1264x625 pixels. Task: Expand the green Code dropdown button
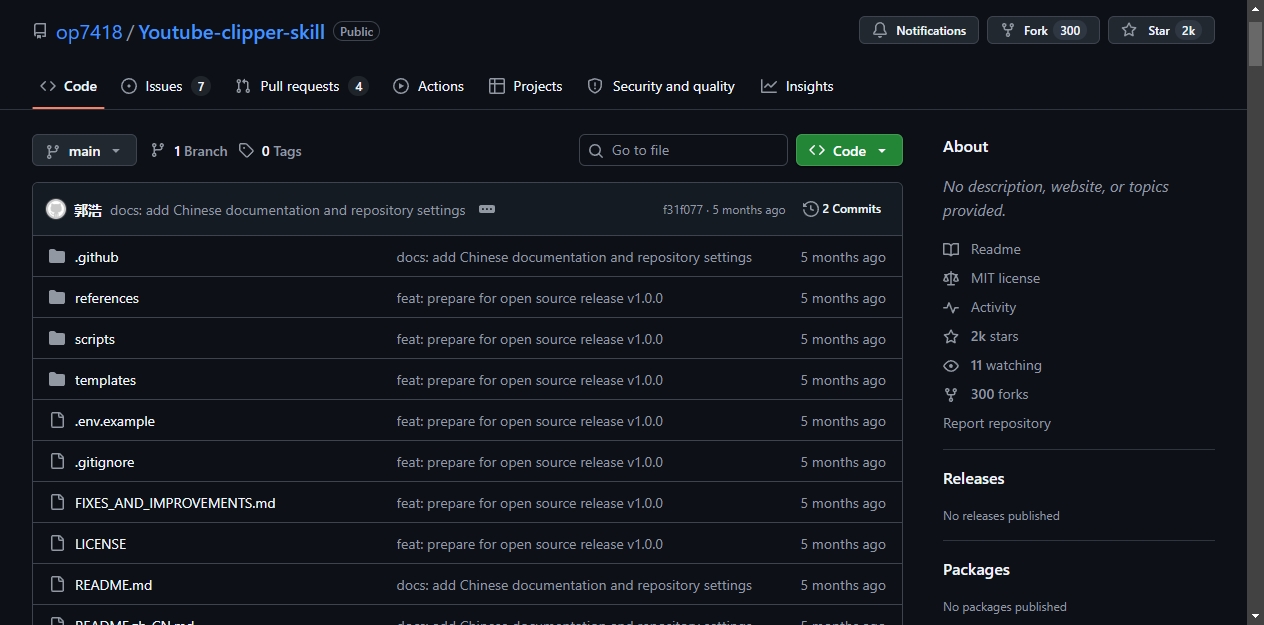click(x=849, y=150)
